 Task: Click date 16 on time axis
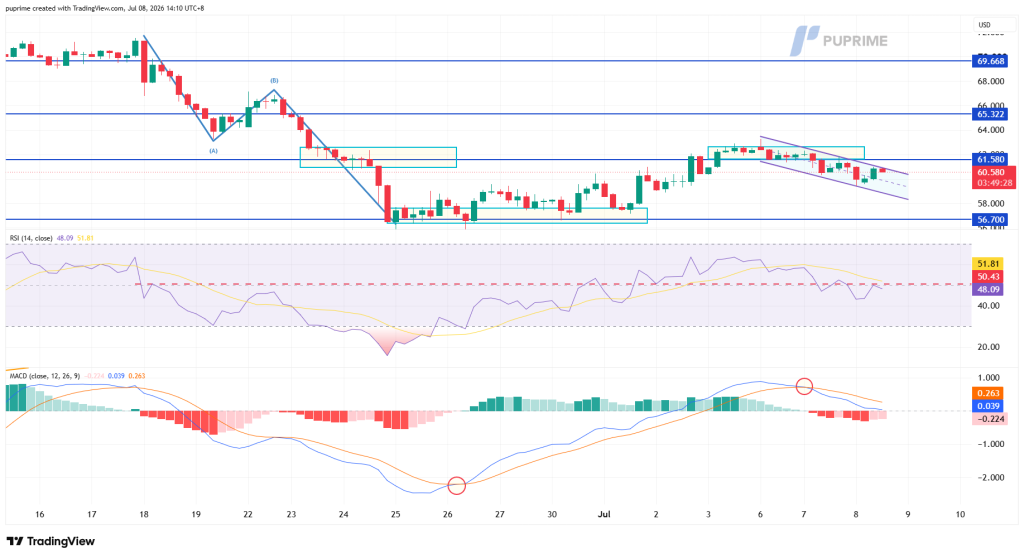(x=40, y=515)
